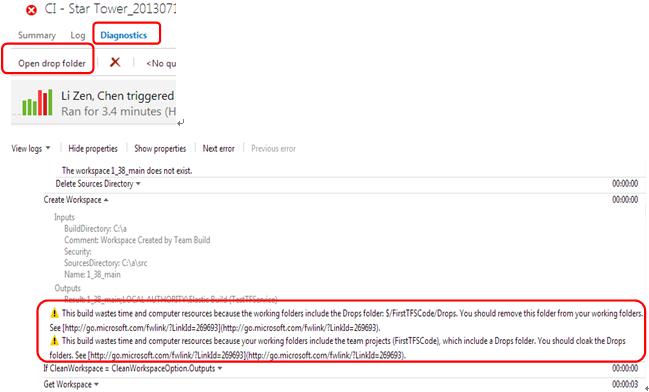649x392 pixels.
Task: Jump to Next error
Action: coord(219,148)
